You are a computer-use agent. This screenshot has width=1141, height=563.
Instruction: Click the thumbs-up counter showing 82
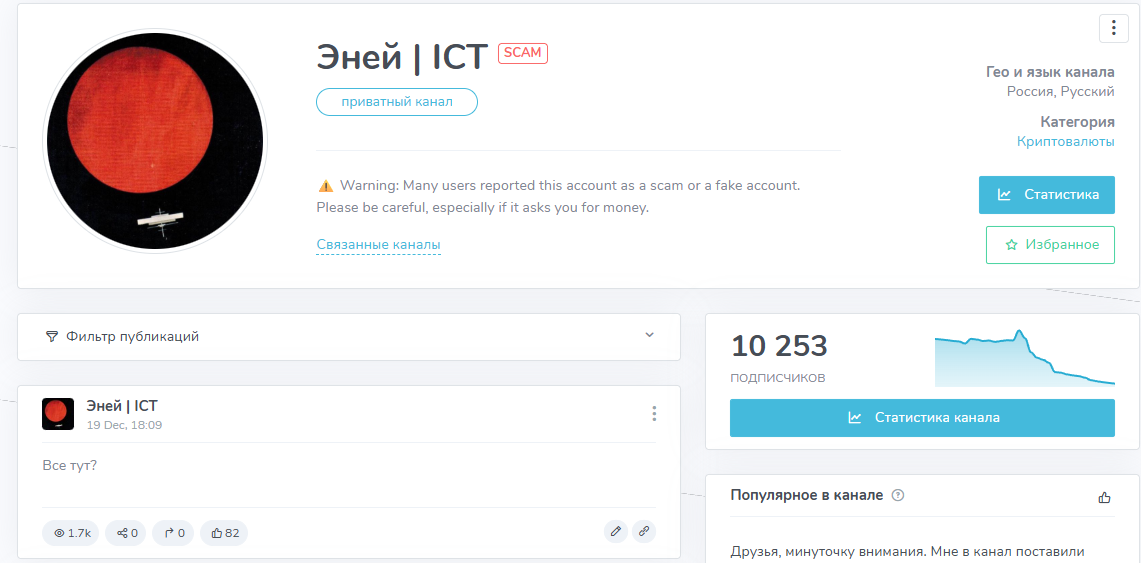click(x=224, y=533)
